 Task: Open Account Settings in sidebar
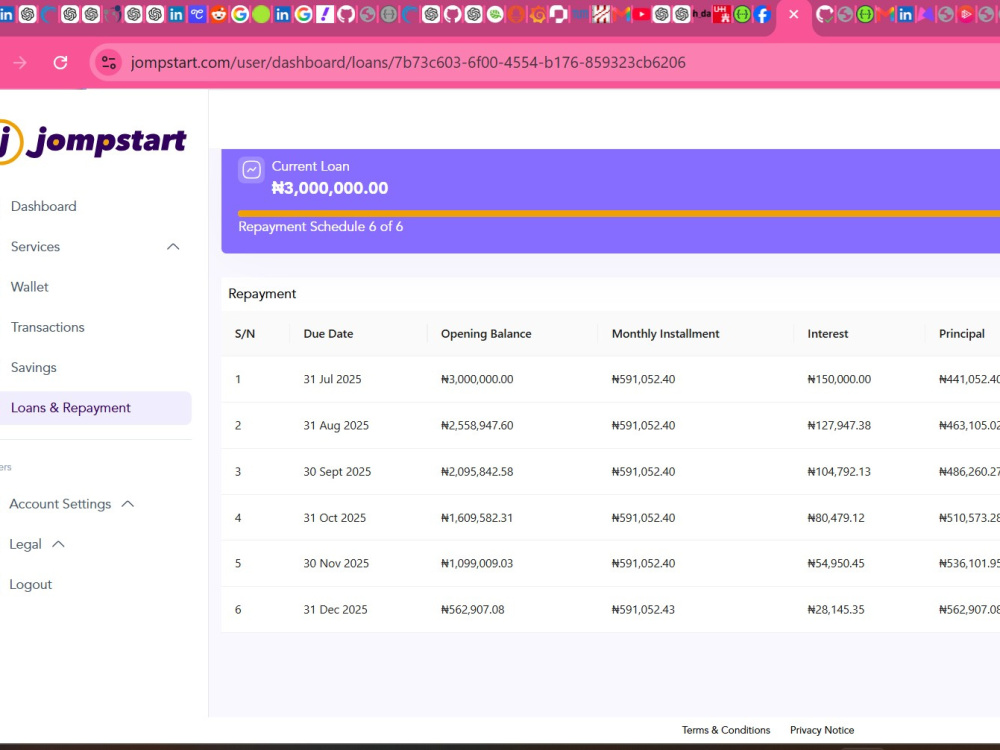click(x=60, y=504)
